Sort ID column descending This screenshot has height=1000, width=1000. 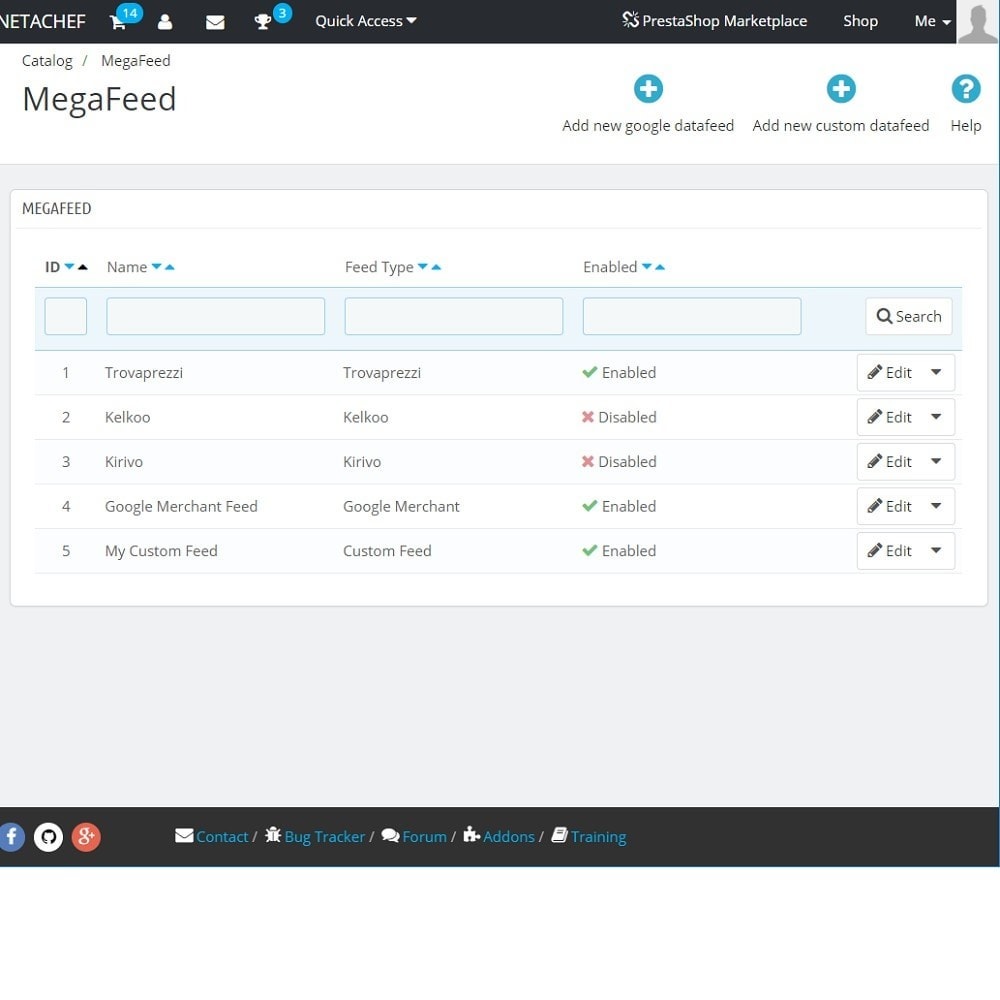[x=70, y=267]
